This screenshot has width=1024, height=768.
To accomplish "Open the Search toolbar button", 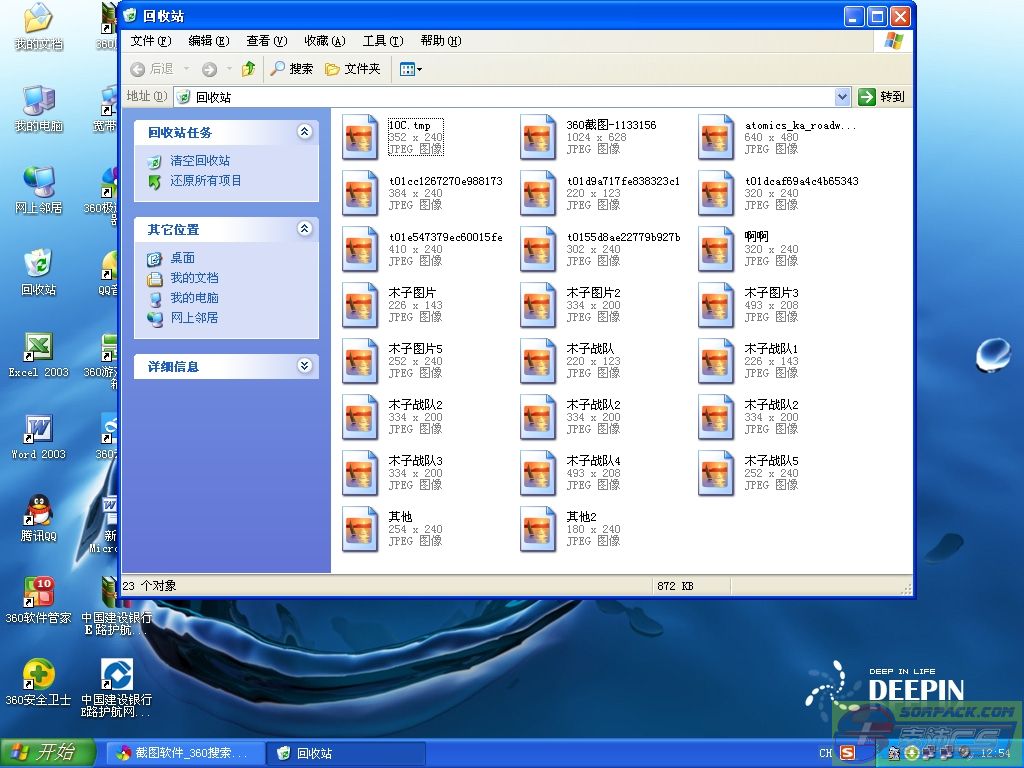I will pos(291,69).
